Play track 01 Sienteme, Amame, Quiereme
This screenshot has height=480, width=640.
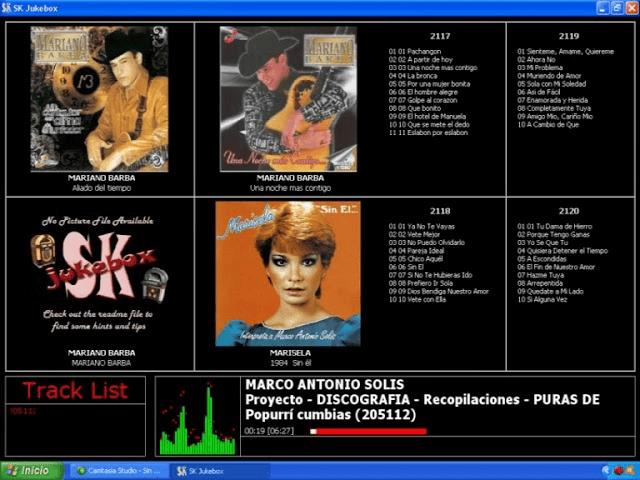pyautogui.click(x=566, y=51)
